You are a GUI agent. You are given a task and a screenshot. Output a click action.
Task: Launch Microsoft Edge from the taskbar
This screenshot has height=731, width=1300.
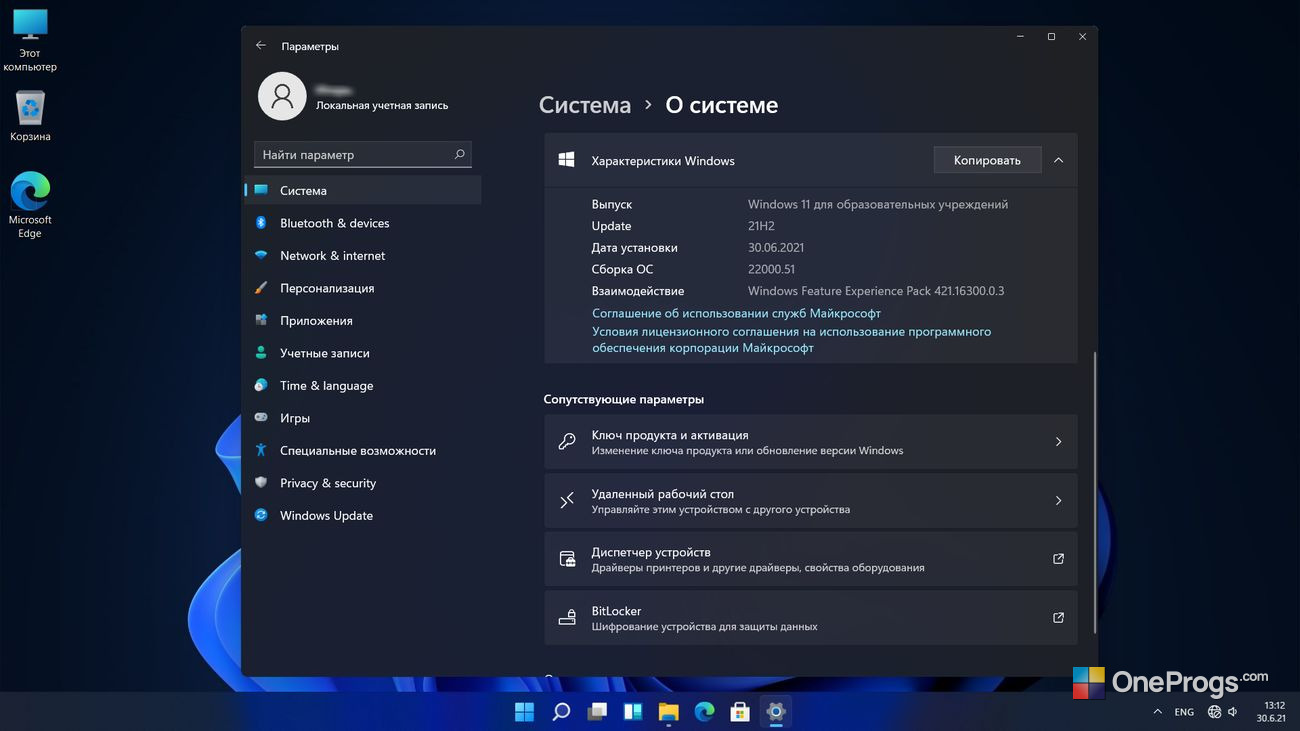[705, 712]
